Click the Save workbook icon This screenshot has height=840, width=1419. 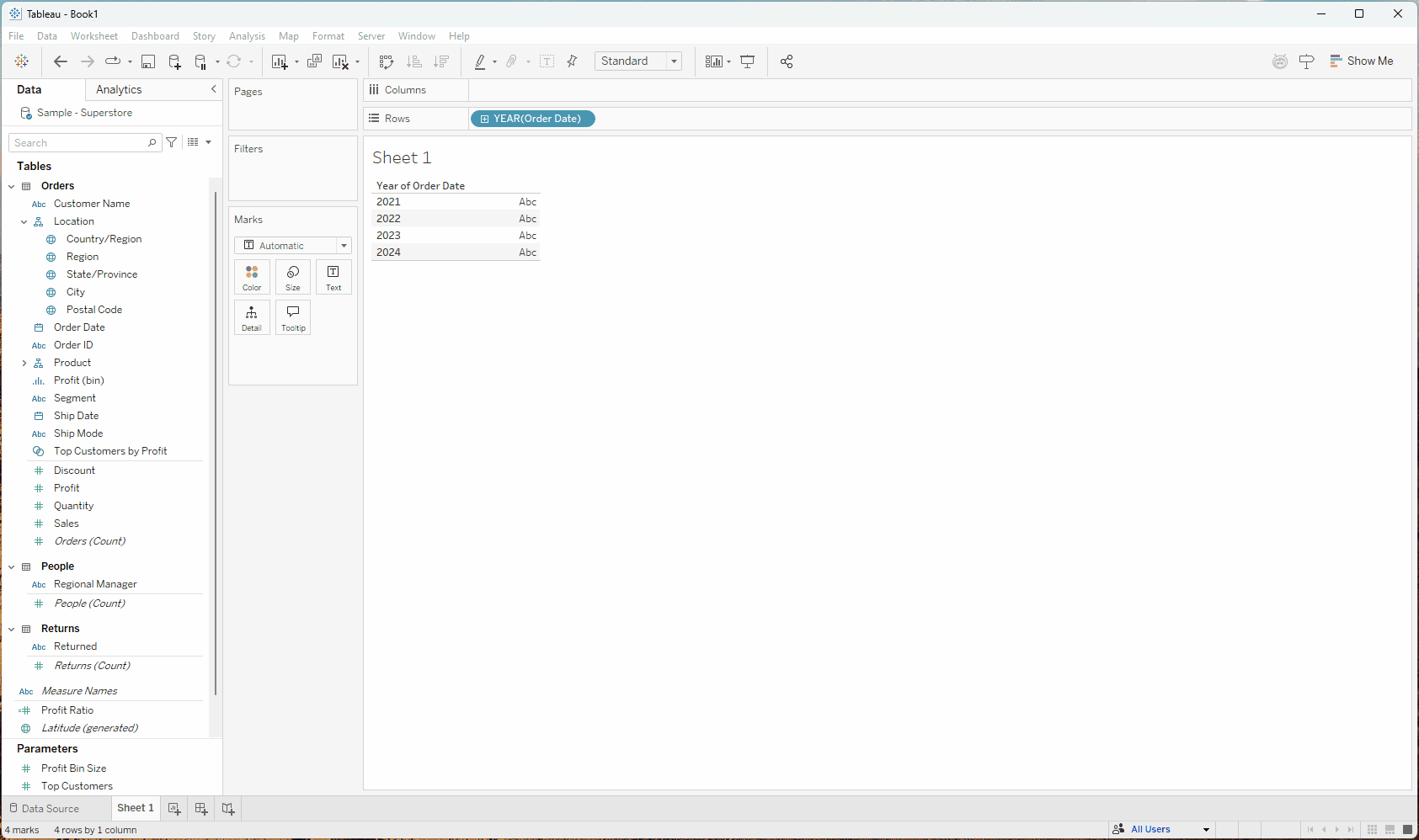[x=148, y=61]
